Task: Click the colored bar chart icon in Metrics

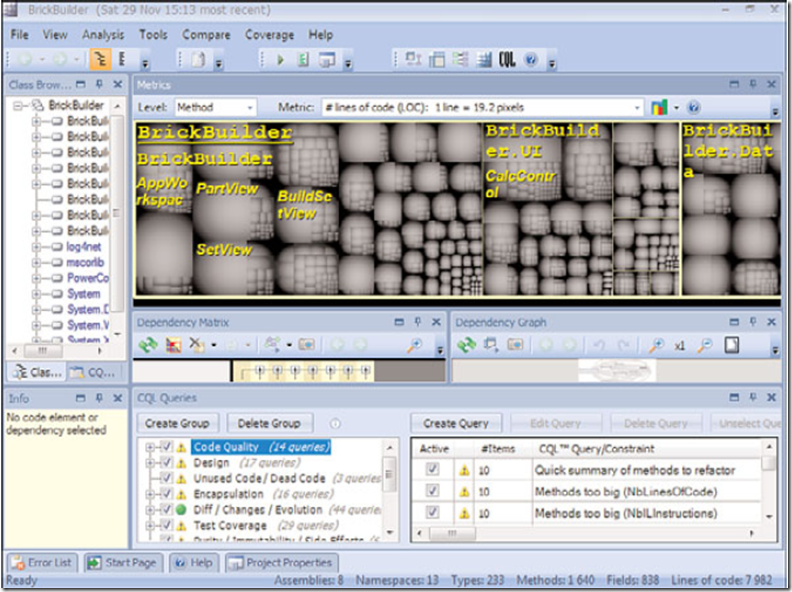Action: (x=659, y=107)
